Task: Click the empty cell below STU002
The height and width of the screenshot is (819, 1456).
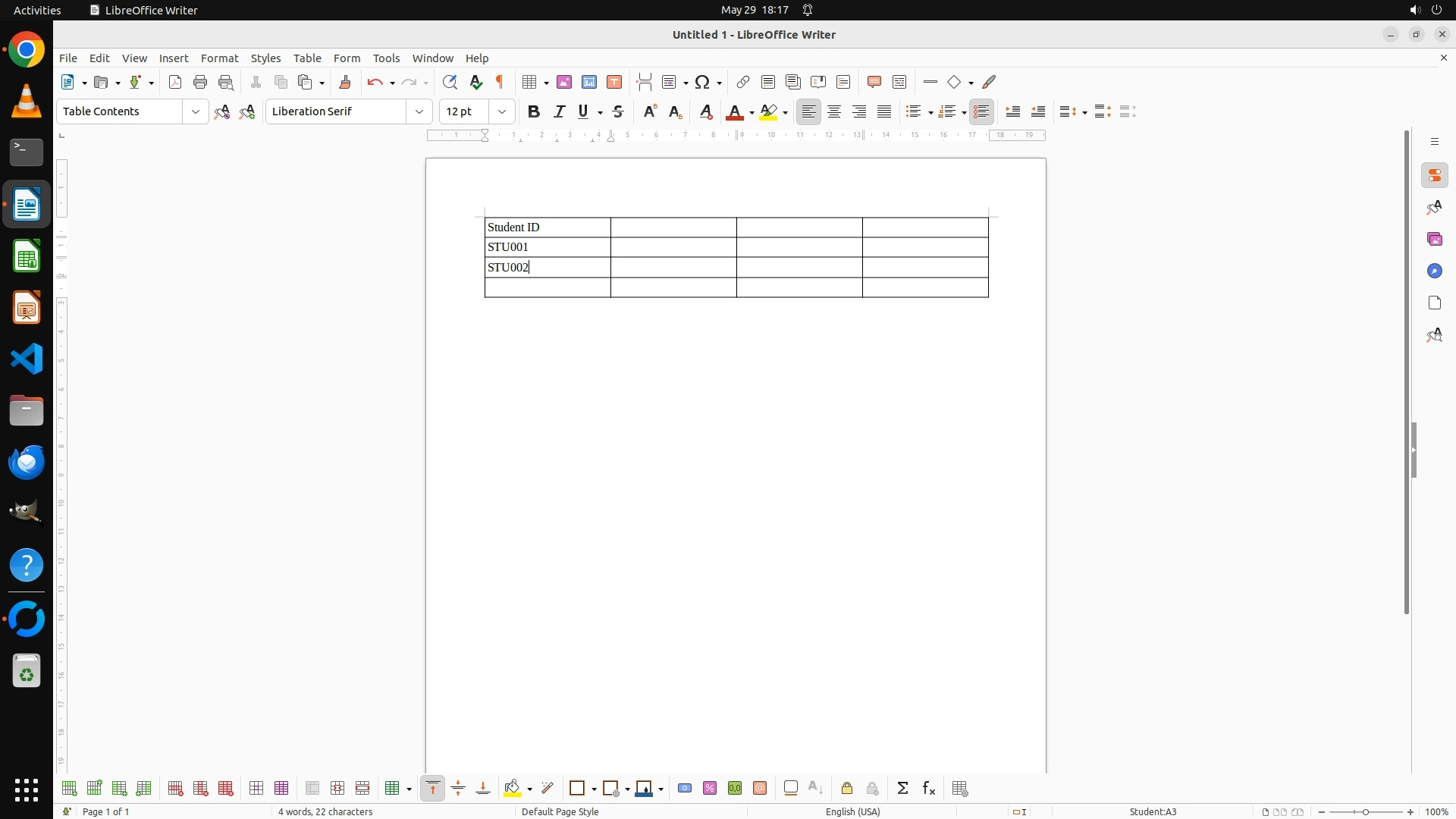Action: click(x=548, y=287)
